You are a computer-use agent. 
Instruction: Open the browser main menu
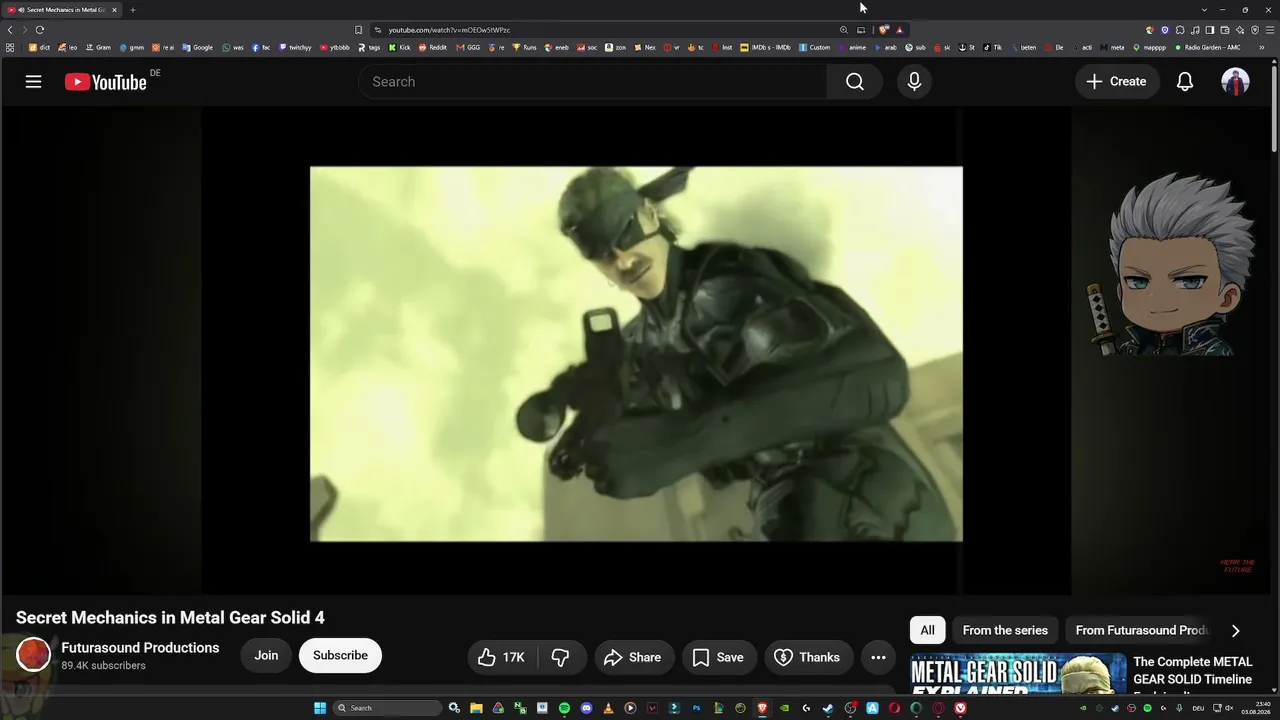point(1270,30)
